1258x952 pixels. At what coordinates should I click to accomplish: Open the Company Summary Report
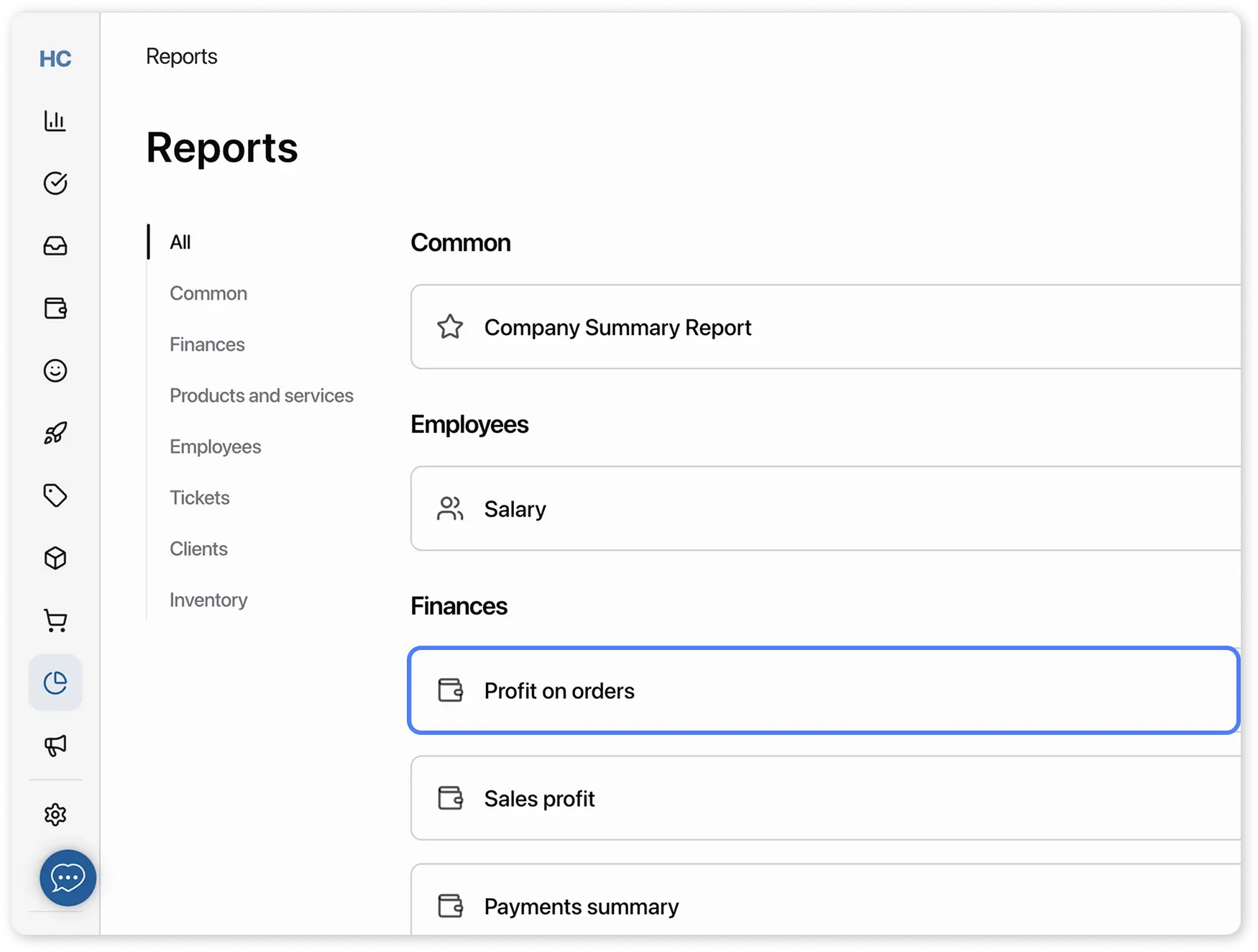617,328
